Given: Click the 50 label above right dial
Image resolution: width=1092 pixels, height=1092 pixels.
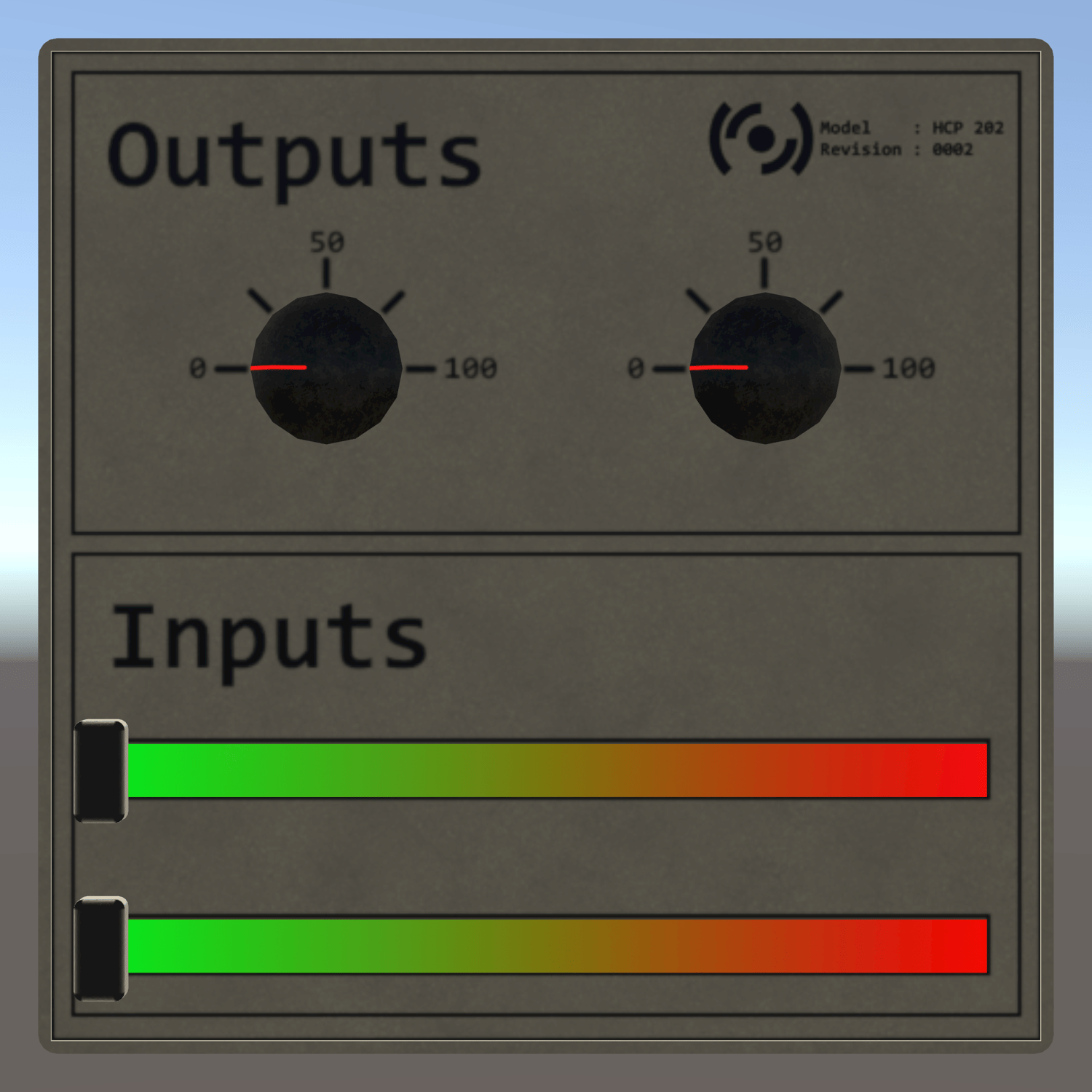Looking at the screenshot, I should point(765,242).
